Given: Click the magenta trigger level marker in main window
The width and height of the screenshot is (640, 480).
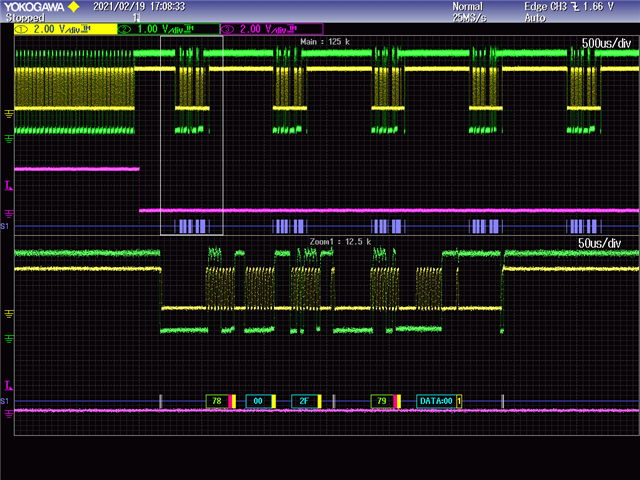Looking at the screenshot, I should pos(9,186).
